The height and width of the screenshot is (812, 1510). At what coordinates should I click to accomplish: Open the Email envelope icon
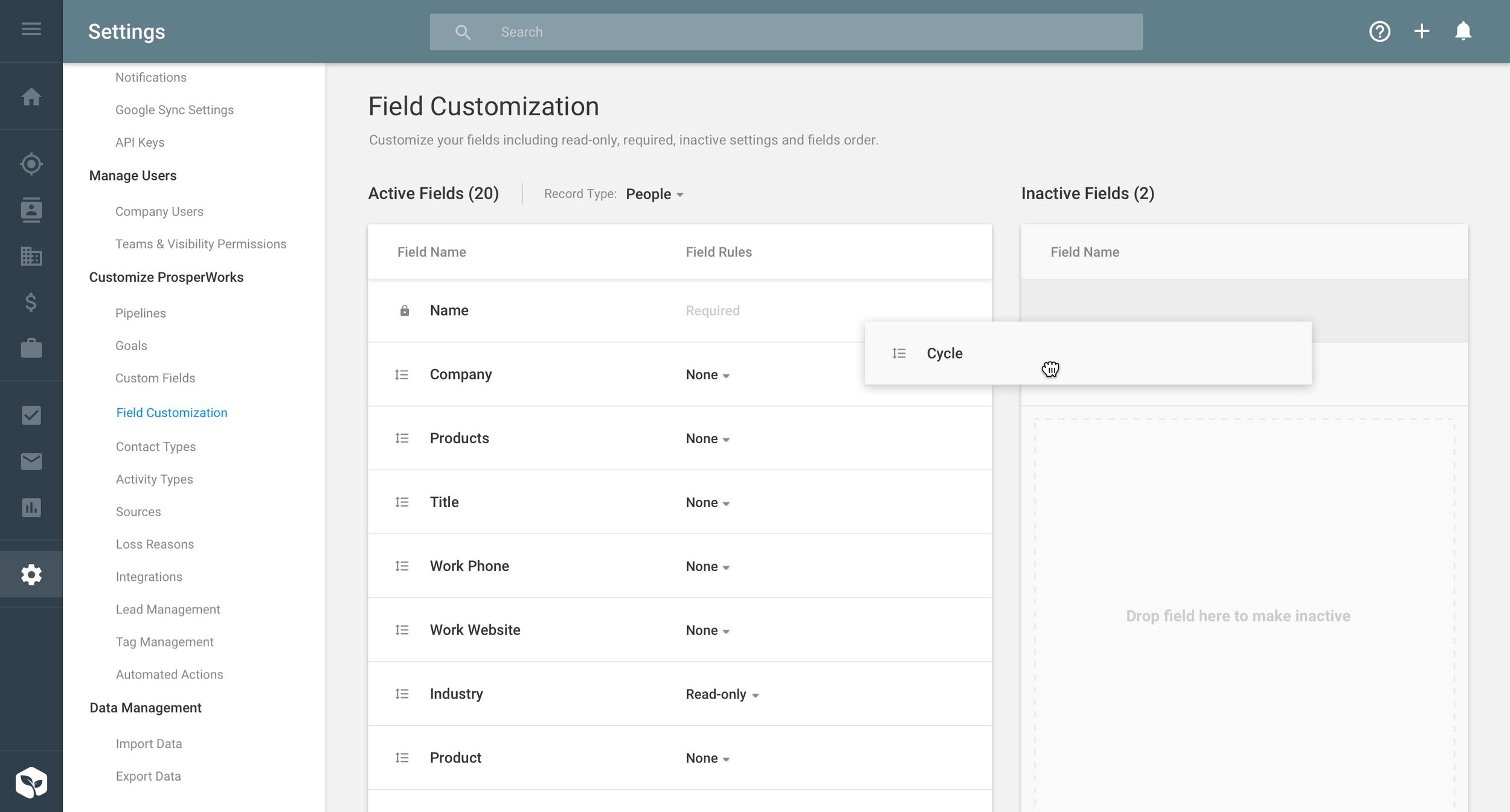coord(31,461)
